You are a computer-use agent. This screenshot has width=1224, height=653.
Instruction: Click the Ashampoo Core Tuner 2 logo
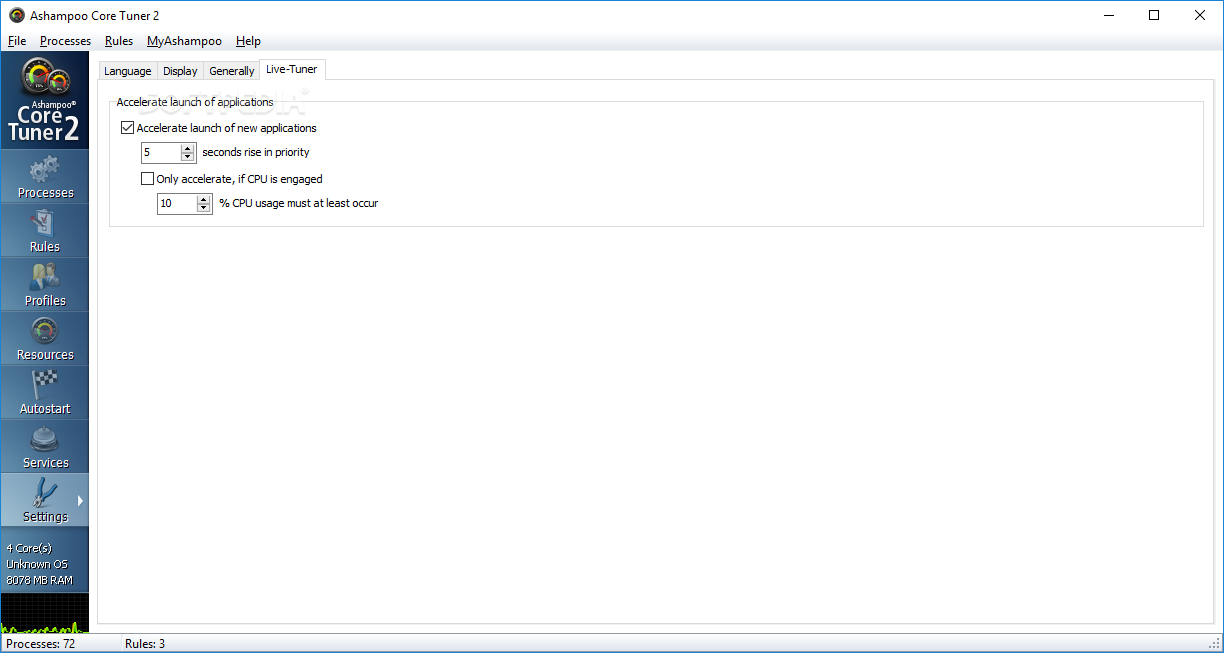45,101
